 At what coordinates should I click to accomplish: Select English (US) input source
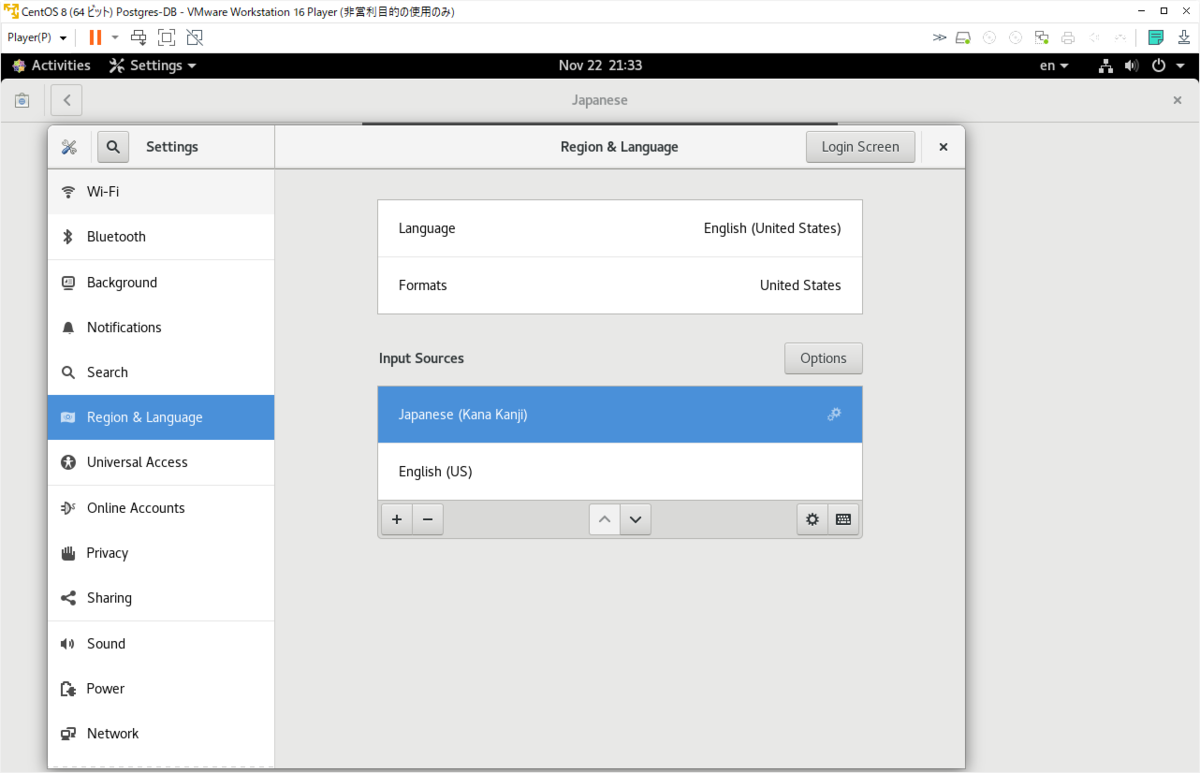(620, 471)
